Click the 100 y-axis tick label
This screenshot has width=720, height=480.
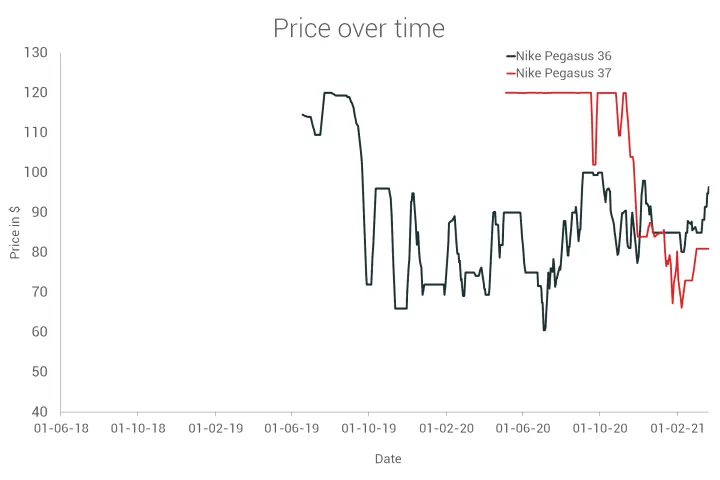[x=37, y=172]
